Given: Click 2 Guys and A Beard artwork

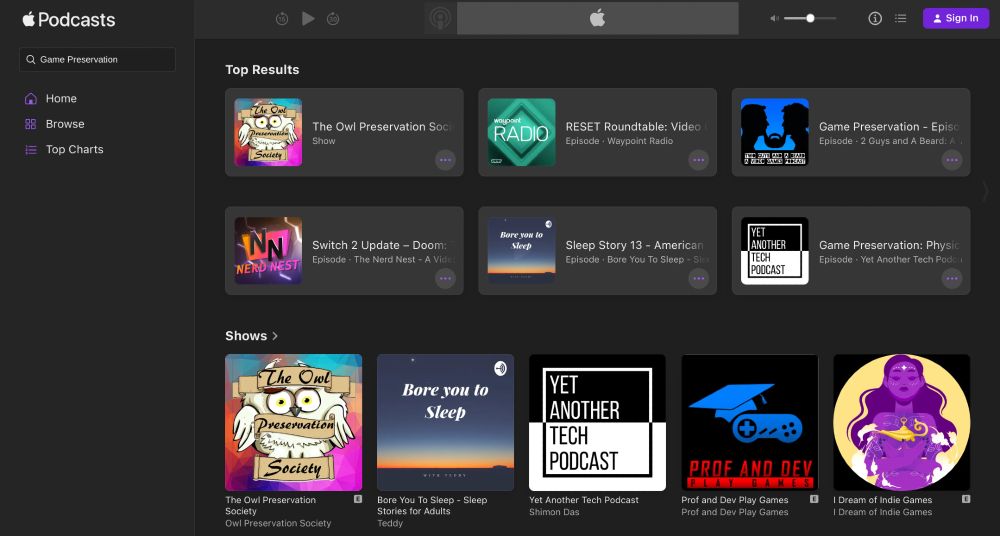Looking at the screenshot, I should tap(775, 132).
